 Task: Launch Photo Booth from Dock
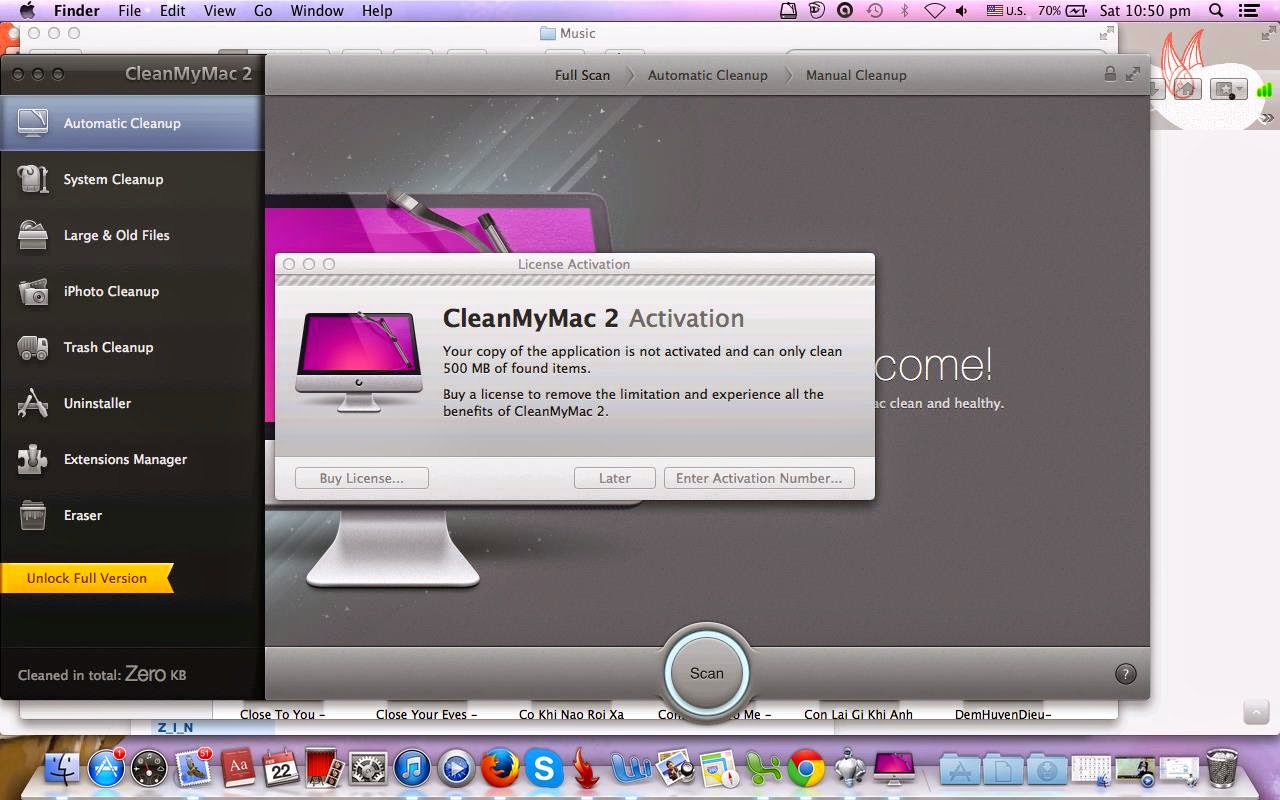(x=325, y=768)
